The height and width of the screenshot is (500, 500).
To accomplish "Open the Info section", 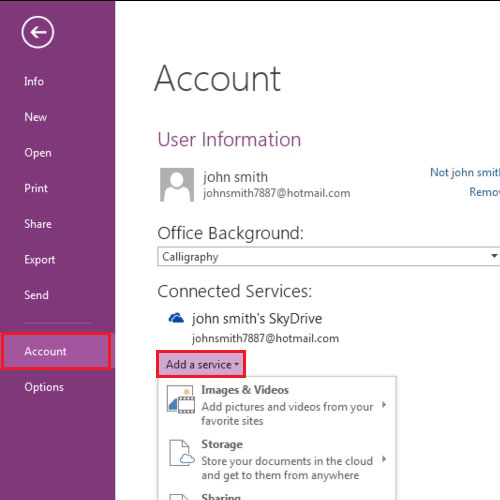I will coord(34,81).
